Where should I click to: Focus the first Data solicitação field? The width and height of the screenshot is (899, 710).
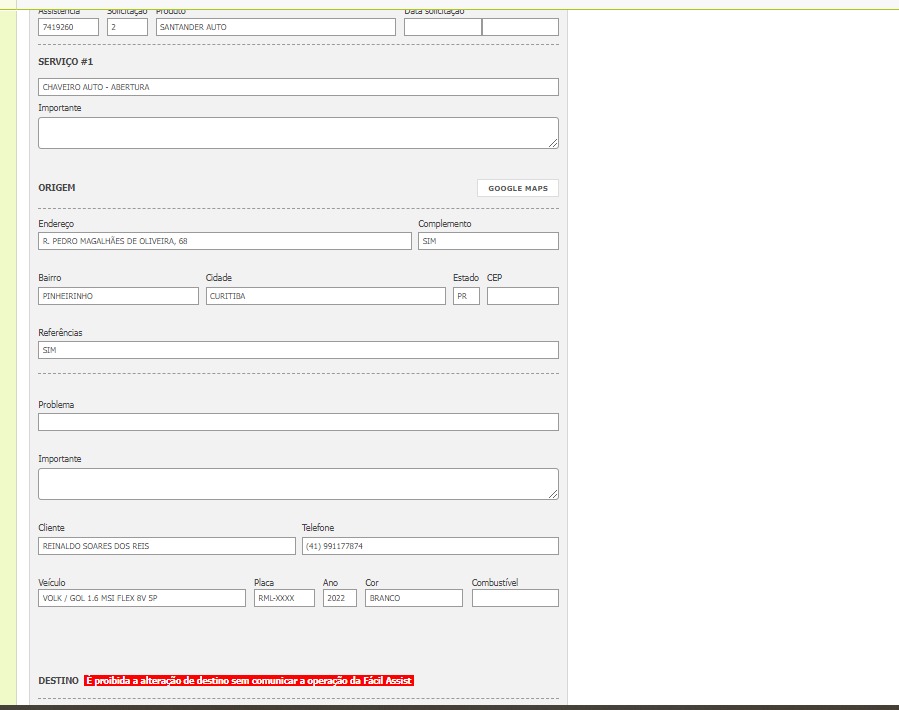point(443,27)
